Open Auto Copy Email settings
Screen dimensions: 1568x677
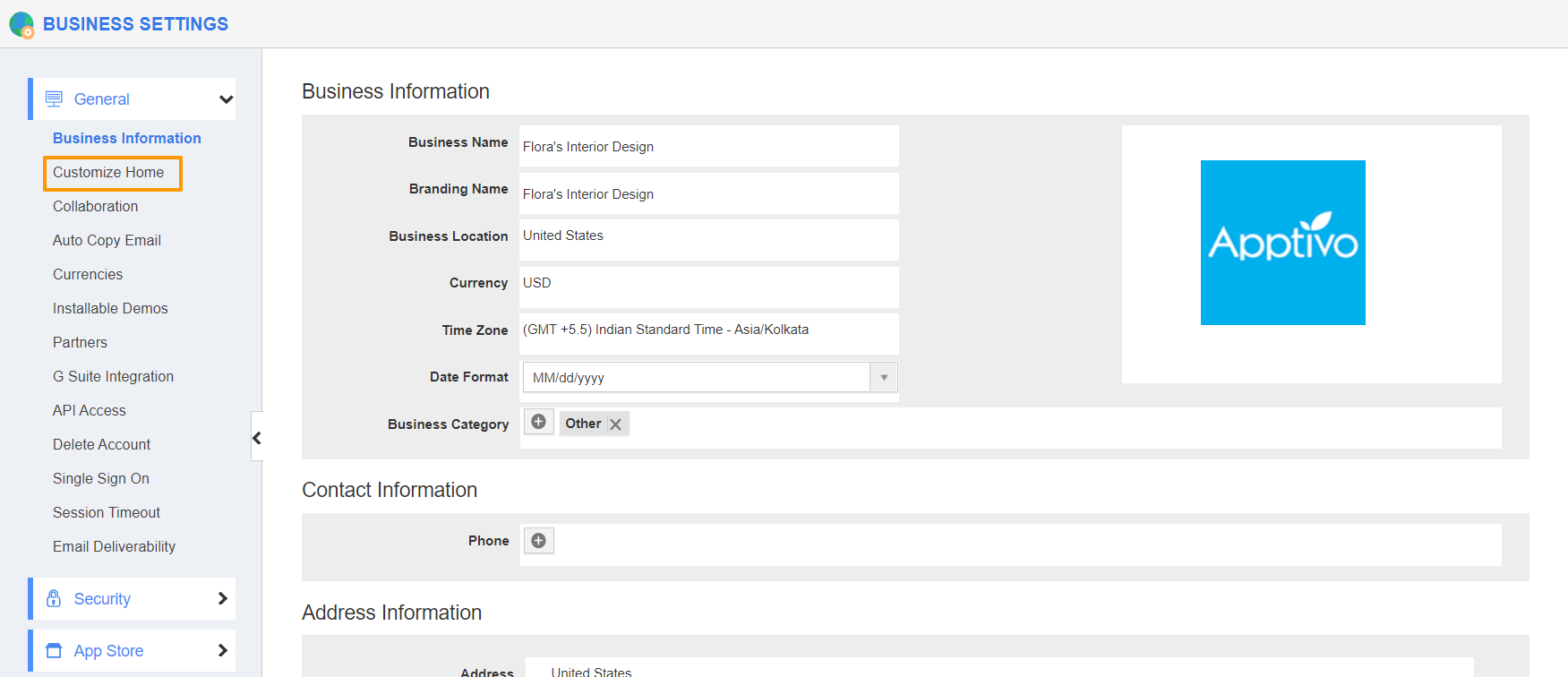click(107, 240)
